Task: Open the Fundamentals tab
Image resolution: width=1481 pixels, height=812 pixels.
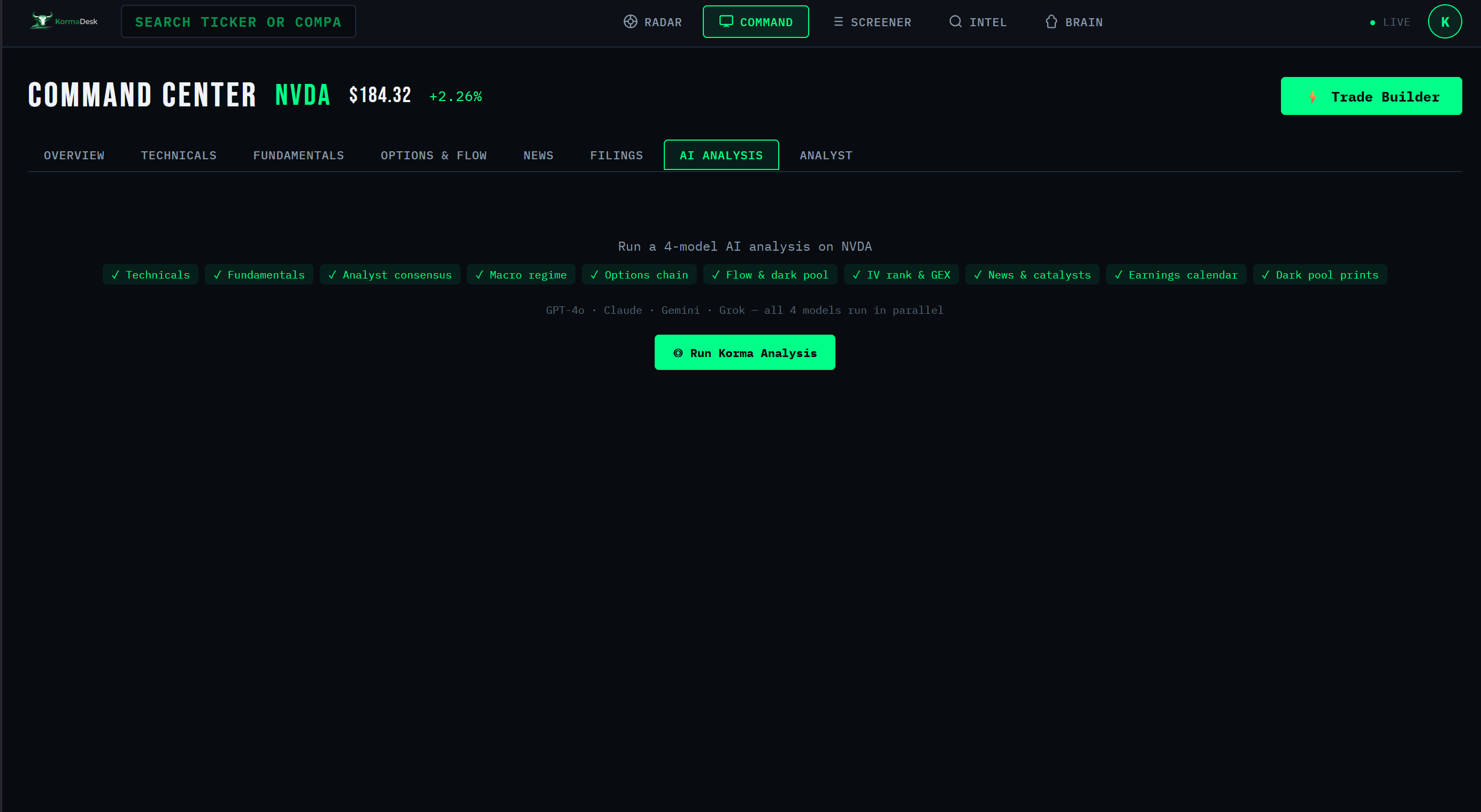Action: coord(298,156)
